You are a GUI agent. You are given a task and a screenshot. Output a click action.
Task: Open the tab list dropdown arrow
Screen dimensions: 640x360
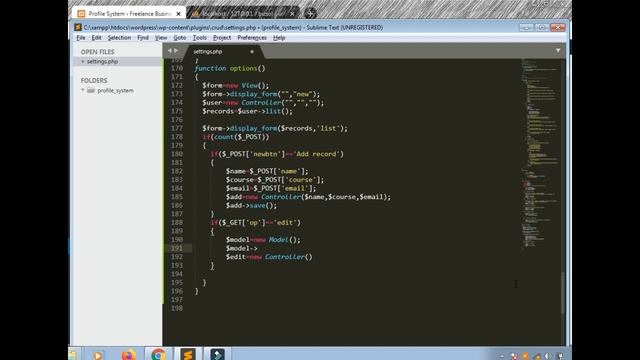(558, 51)
